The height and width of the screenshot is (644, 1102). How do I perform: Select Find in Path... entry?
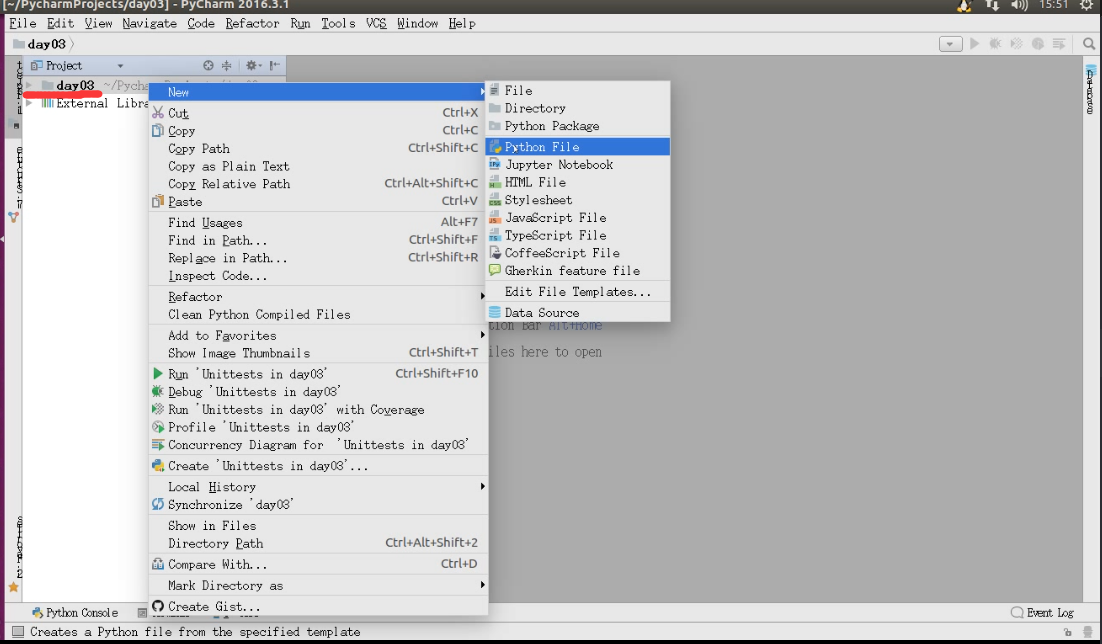click(x=318, y=240)
